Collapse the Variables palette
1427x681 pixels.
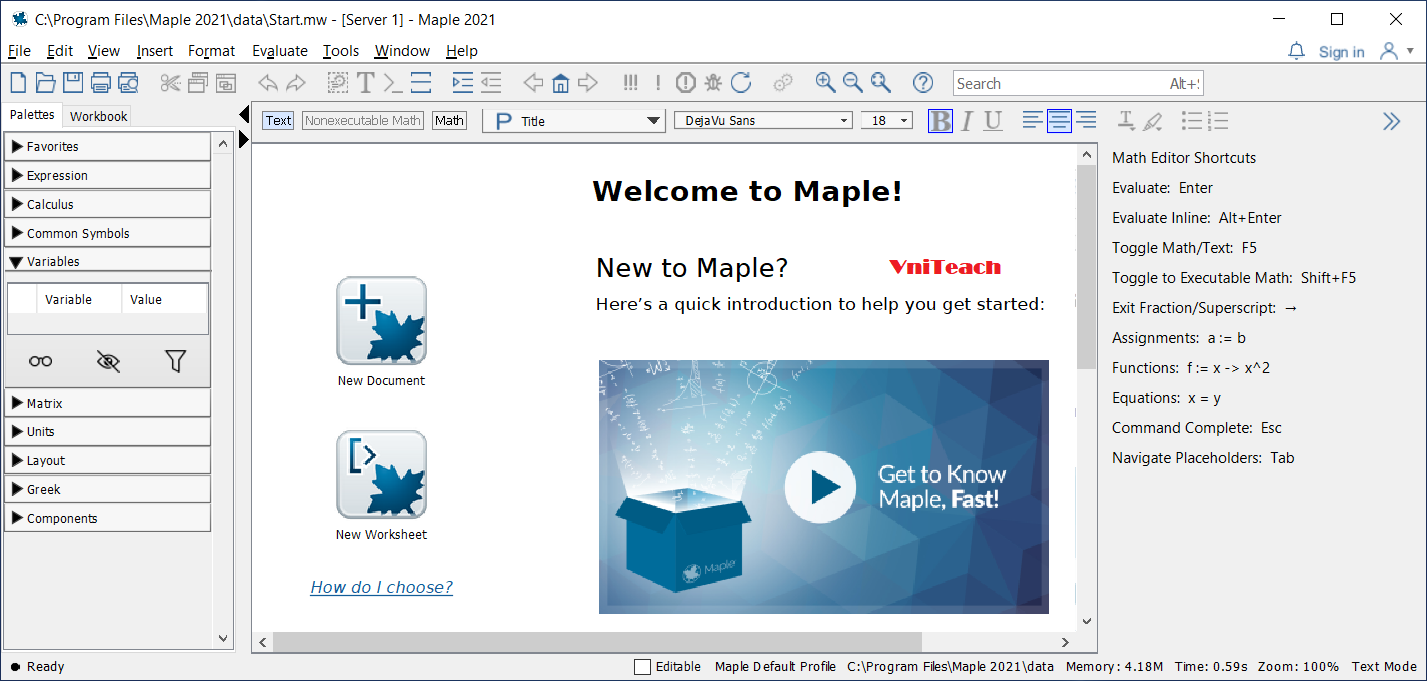(x=107, y=261)
